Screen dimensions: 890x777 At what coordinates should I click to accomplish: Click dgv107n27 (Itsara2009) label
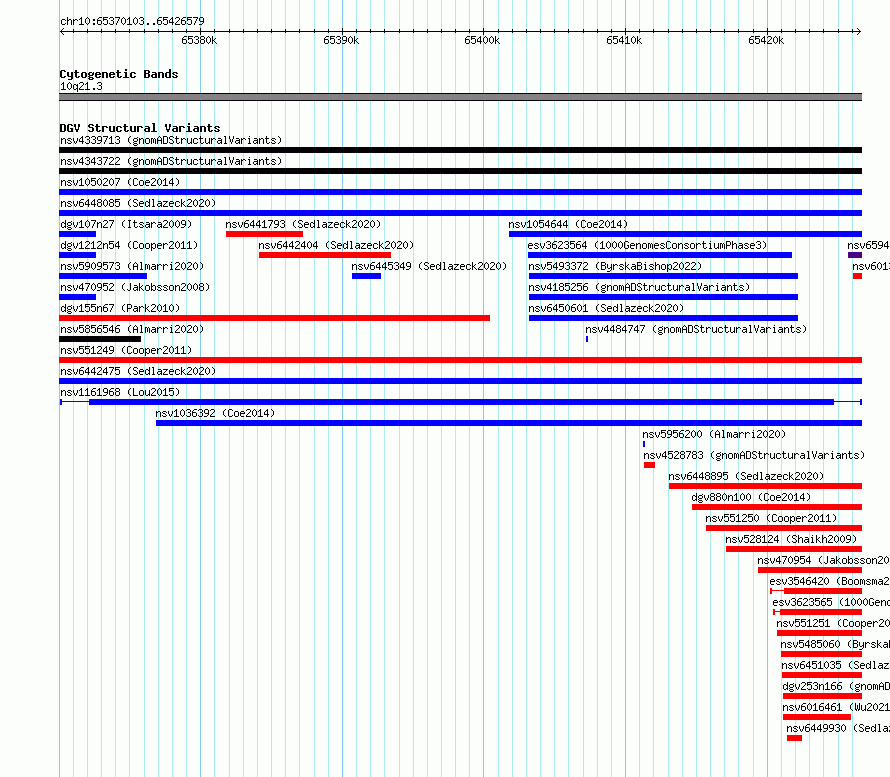coord(126,224)
